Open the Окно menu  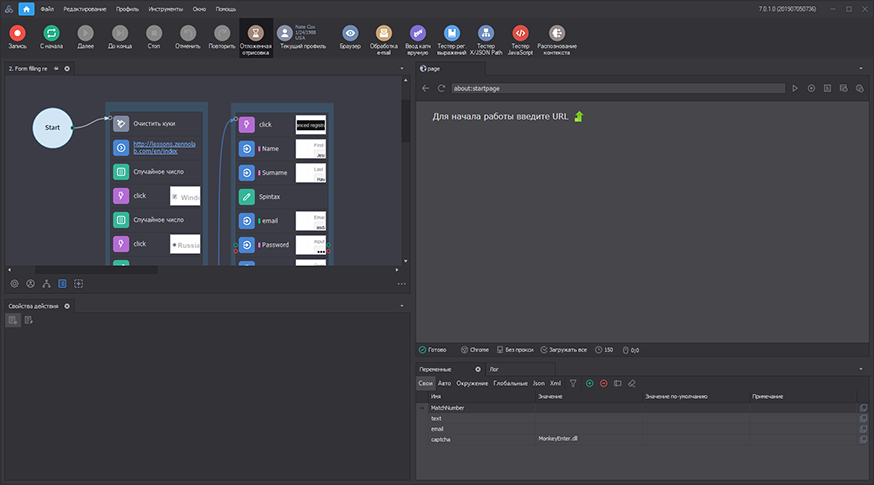coord(199,9)
